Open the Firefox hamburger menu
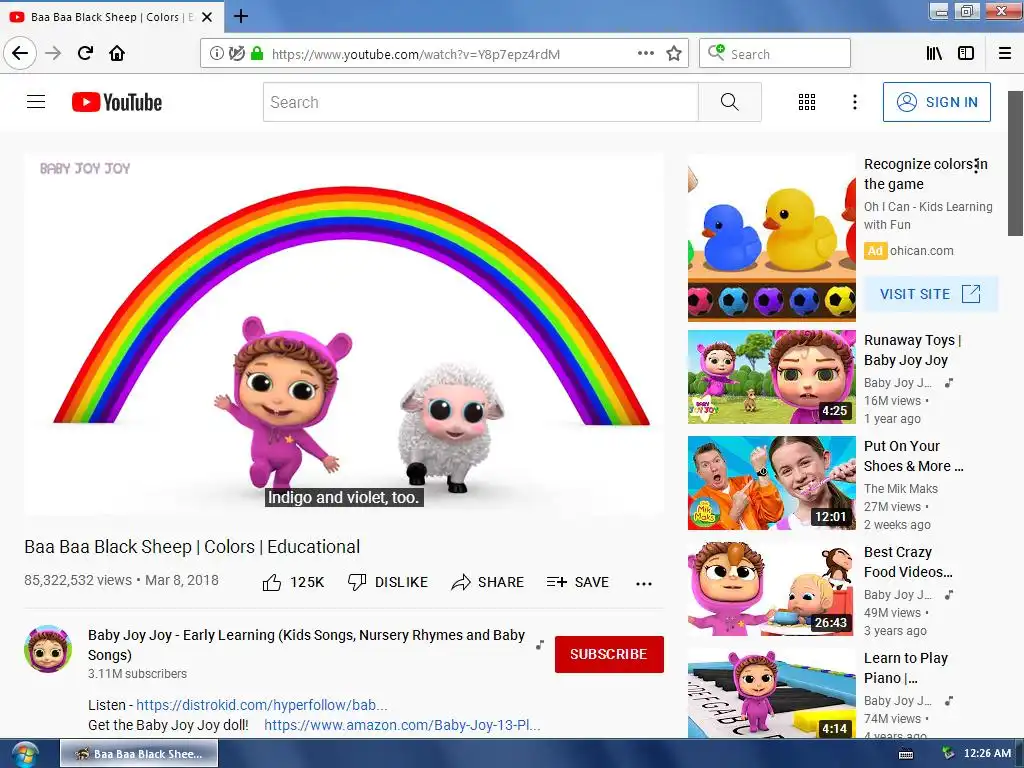1024x768 pixels. coord(1005,54)
